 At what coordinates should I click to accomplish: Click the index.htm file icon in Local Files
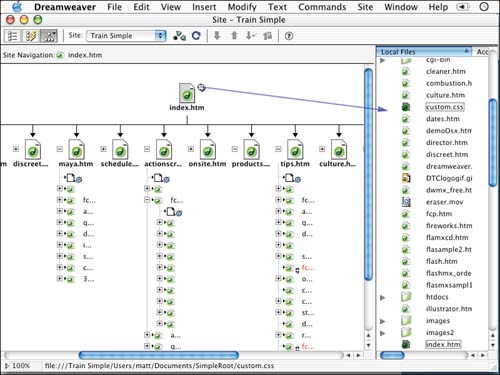coord(406,344)
